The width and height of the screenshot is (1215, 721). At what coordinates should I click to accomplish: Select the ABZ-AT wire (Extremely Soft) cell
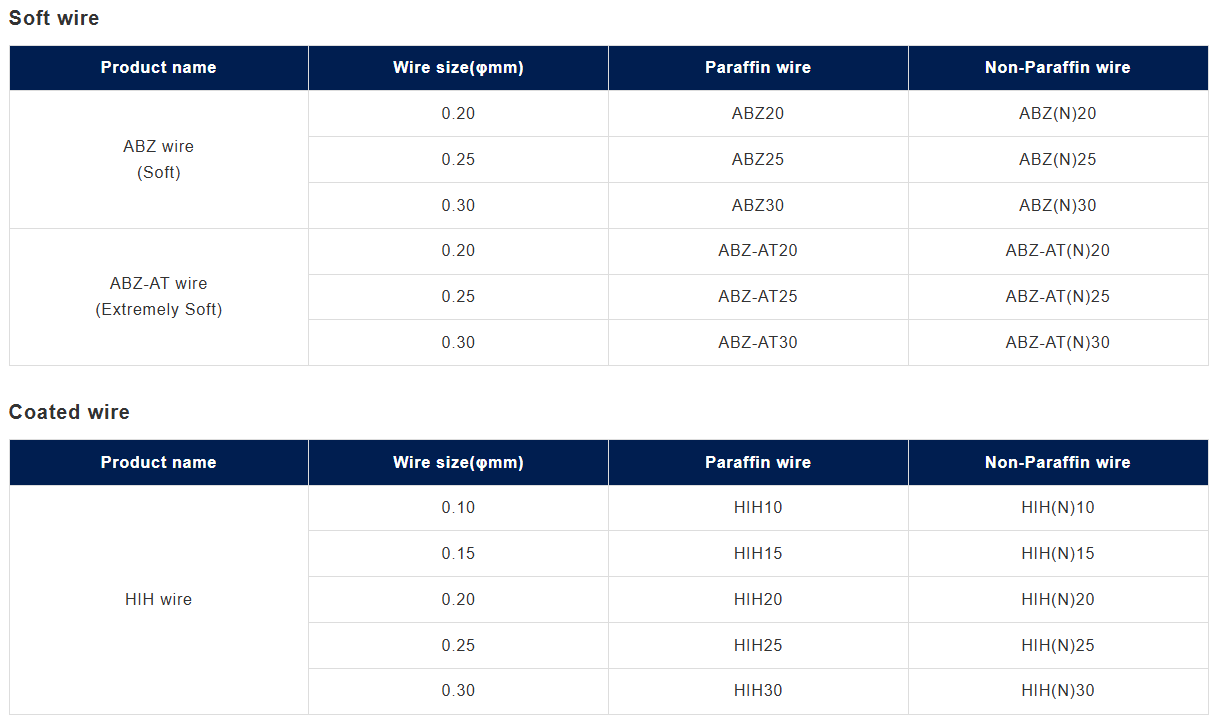(158, 297)
